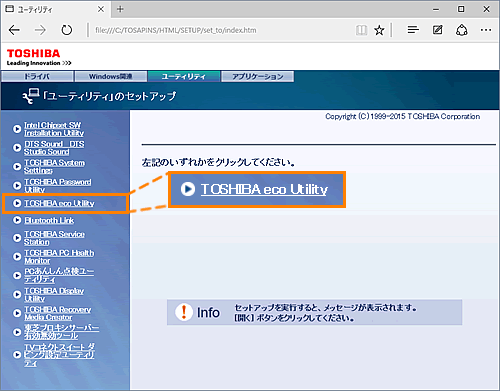Screen dimensions: 500x391
Task: Click the browser Back arrow
Action: [x=14, y=30]
